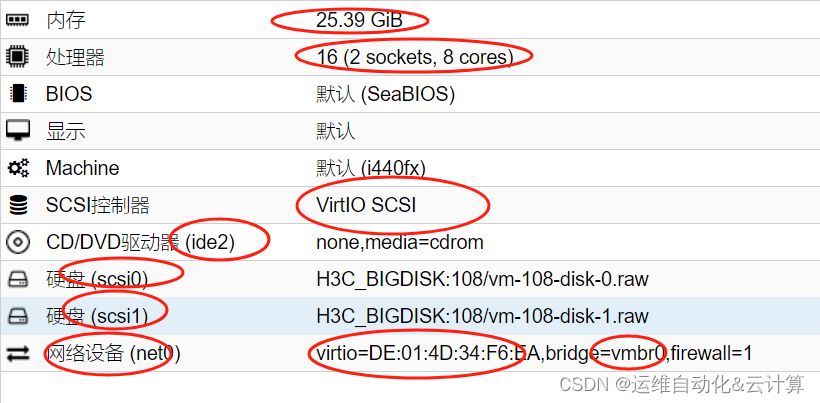820x403 pixels.
Task: Click the CD/DVD disc icon
Action: click(18, 242)
